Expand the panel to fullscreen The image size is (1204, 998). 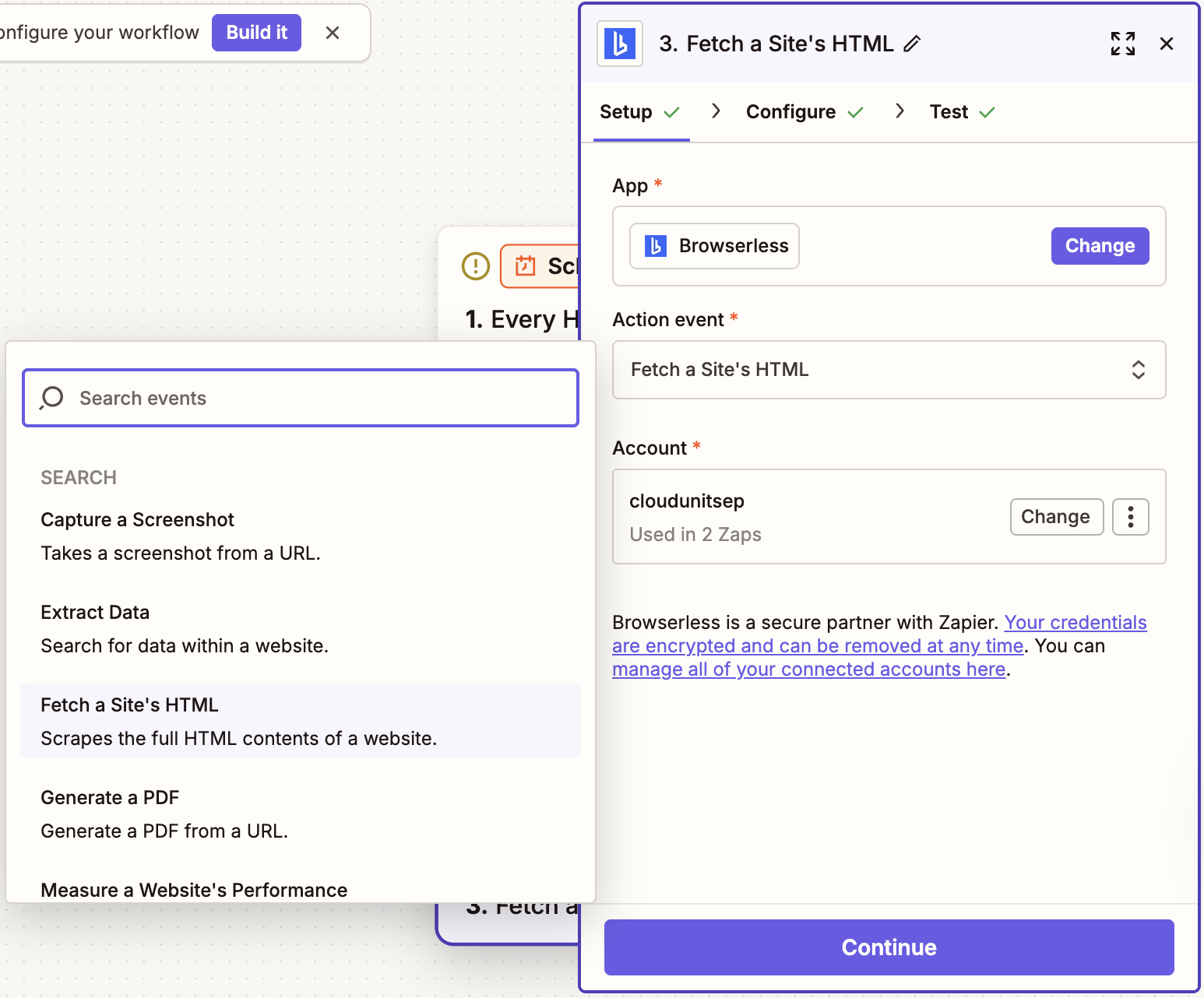coord(1122,44)
